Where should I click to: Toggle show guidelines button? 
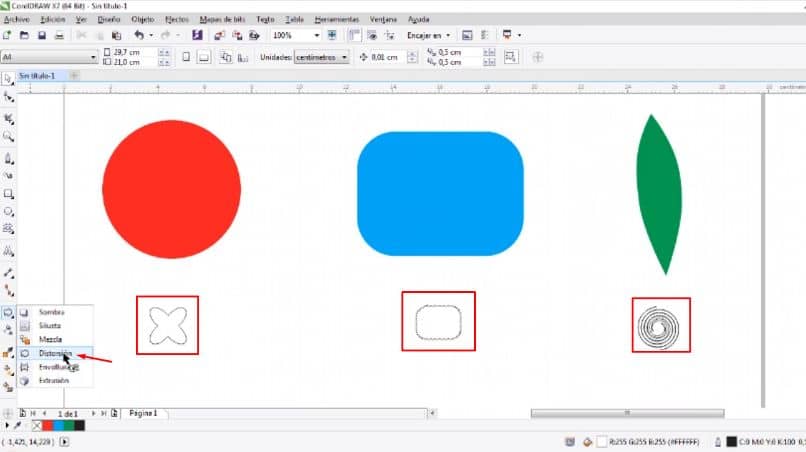pos(390,35)
